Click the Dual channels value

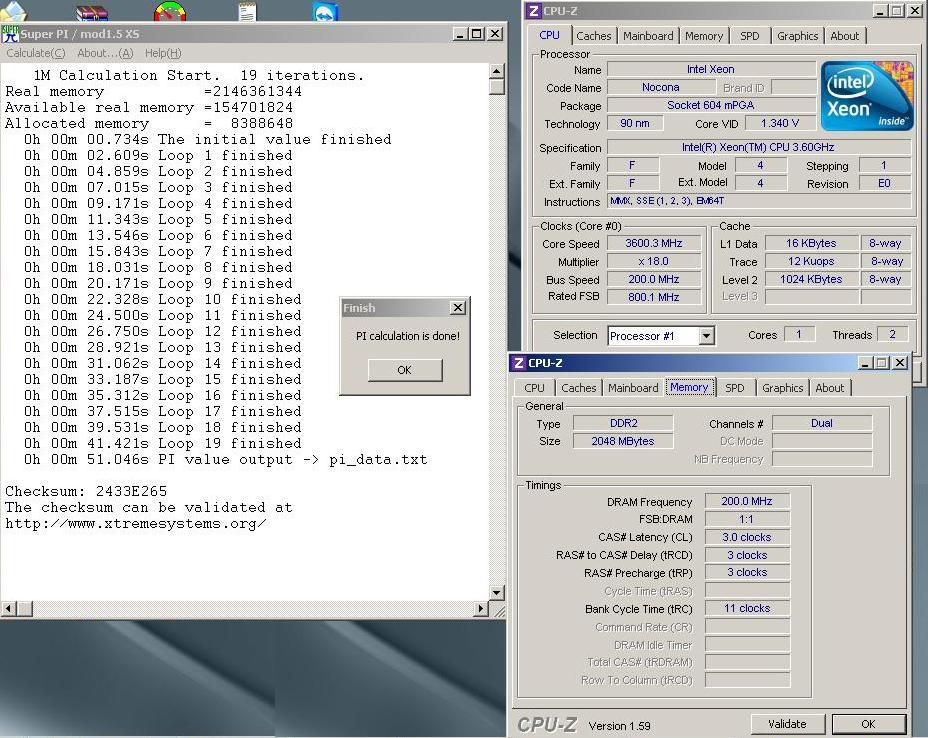[x=822, y=423]
